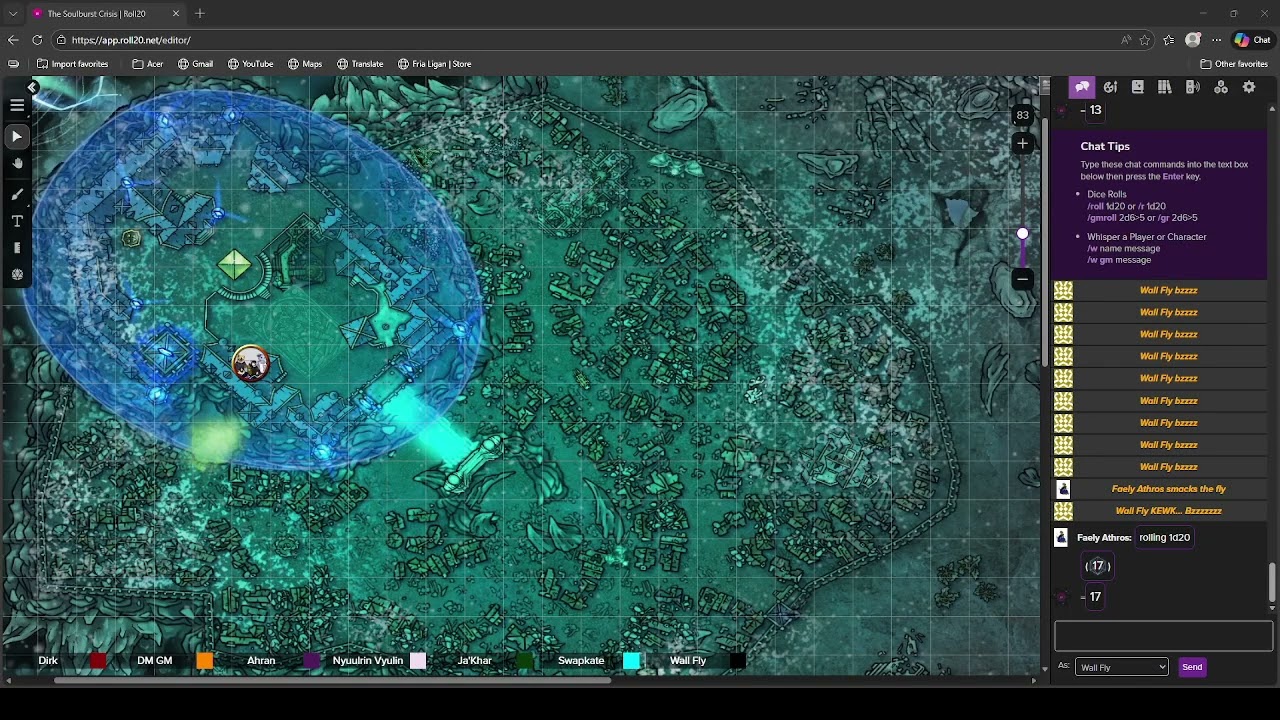Image resolution: width=1280 pixels, height=720 pixels.
Task: Go back with the browser back arrow
Action: (13, 40)
